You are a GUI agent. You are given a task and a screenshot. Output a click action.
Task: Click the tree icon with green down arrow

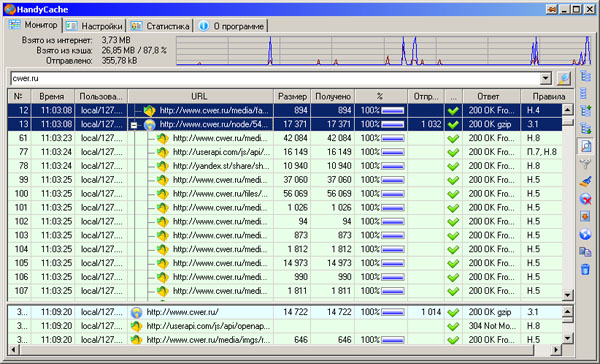tap(585, 128)
